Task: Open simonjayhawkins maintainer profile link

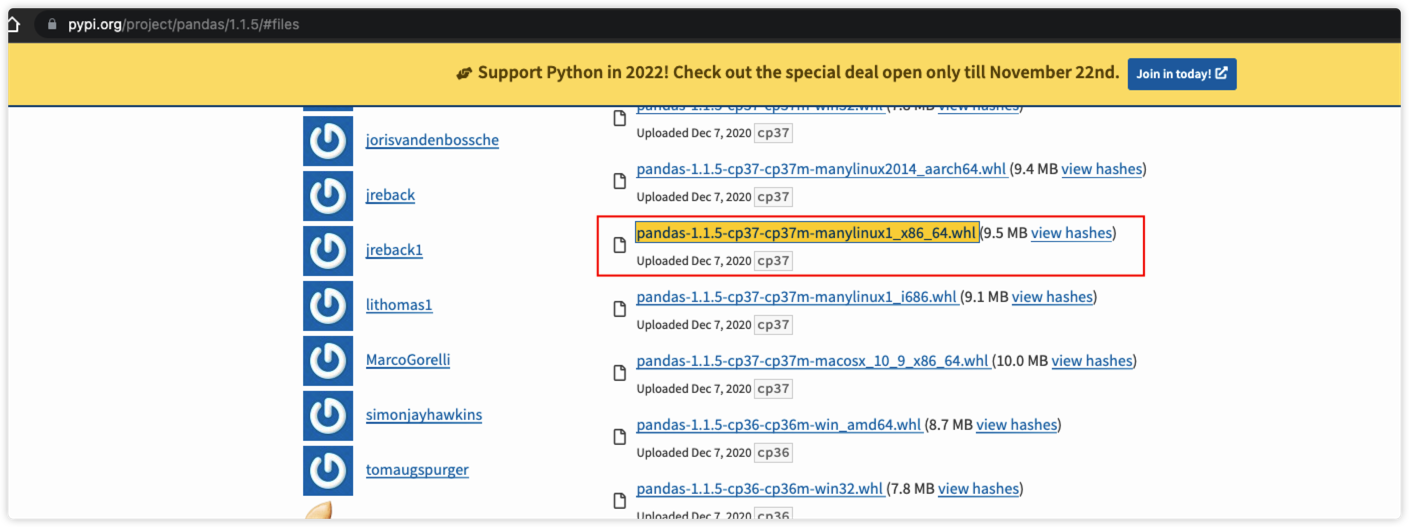Action: point(424,415)
